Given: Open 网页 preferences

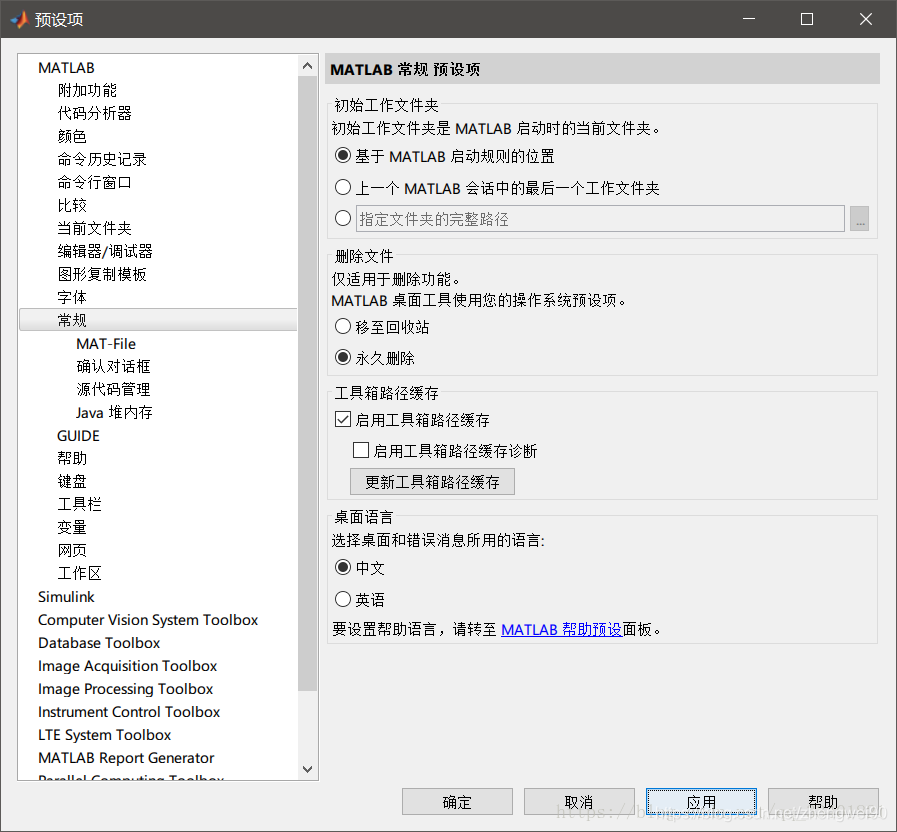Looking at the screenshot, I should (72, 550).
